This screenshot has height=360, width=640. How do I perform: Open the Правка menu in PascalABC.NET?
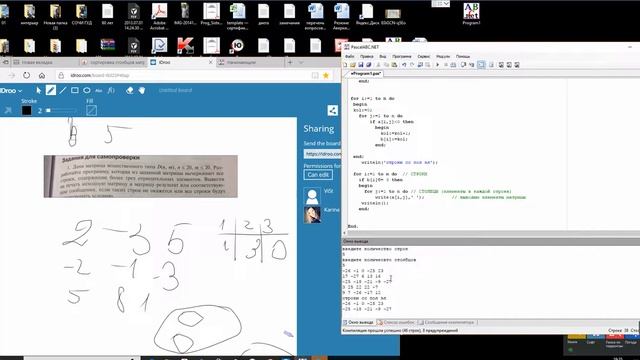367,56
